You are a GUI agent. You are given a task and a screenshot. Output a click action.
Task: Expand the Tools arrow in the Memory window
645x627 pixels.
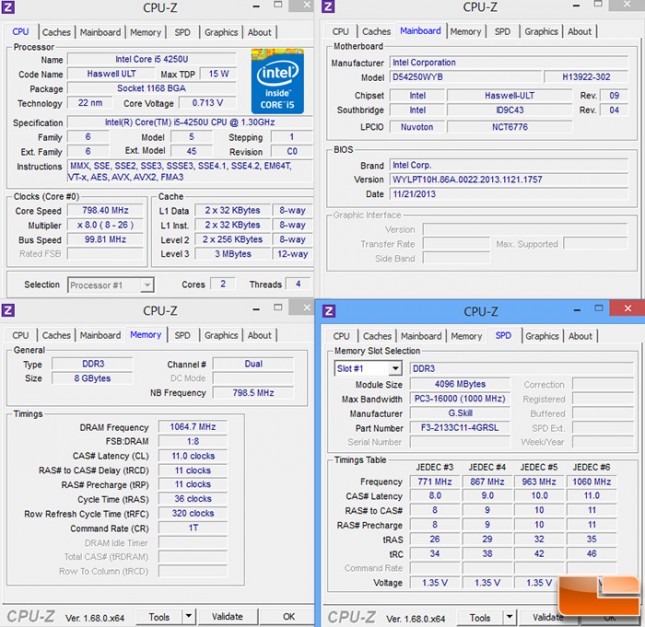tap(188, 616)
